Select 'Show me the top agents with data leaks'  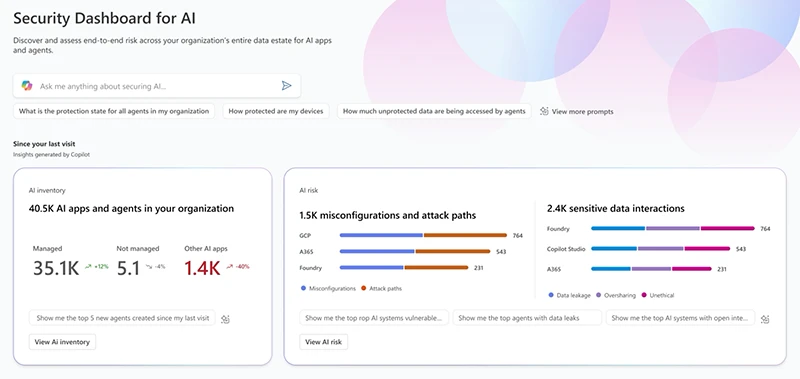(x=528, y=318)
